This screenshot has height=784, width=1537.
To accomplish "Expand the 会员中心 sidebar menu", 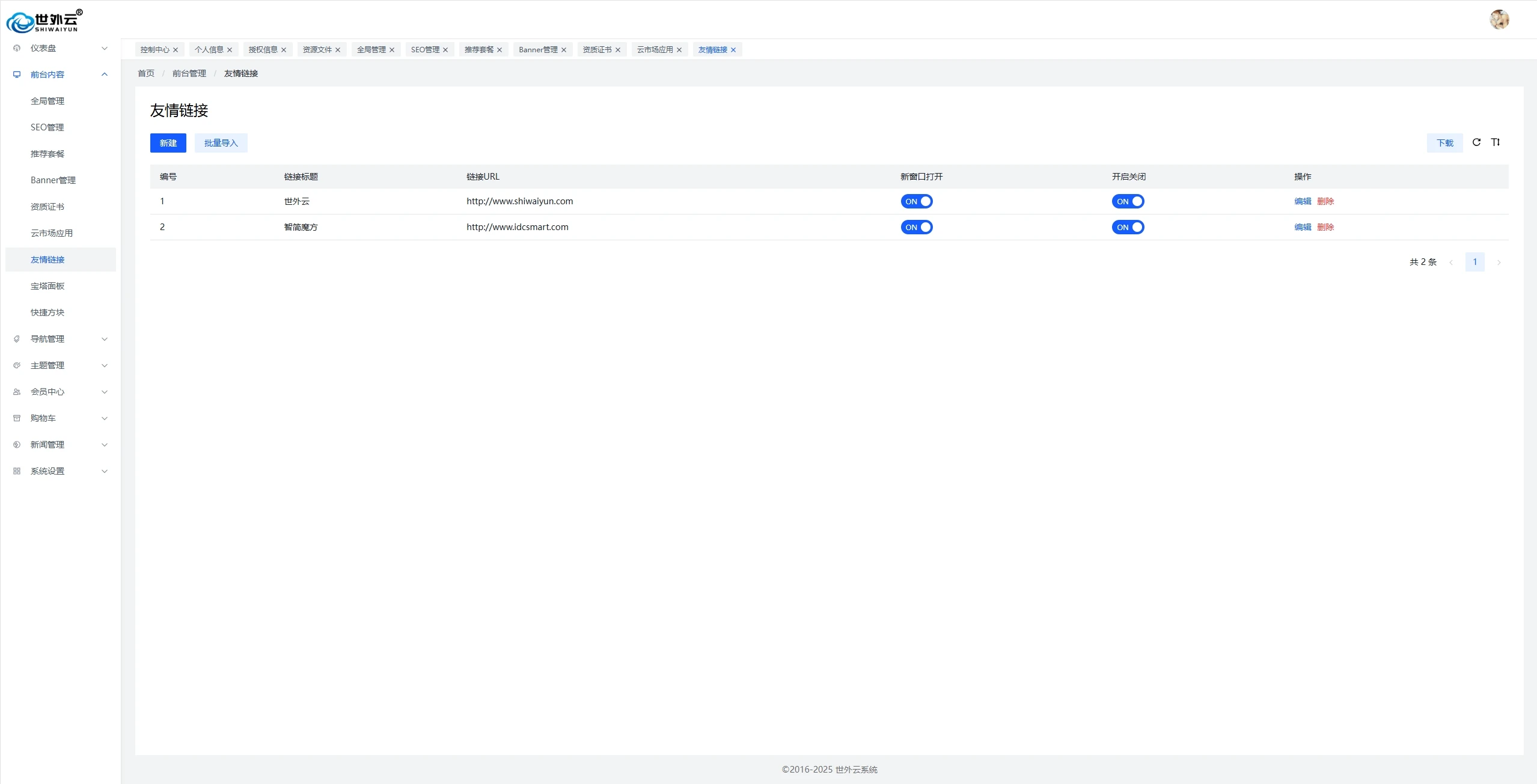I will (105, 392).
